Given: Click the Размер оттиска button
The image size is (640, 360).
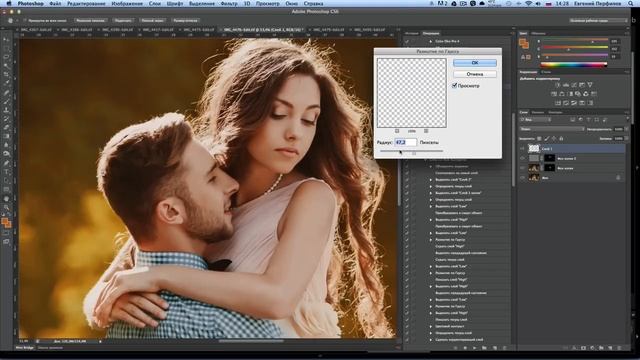Looking at the screenshot, I should coord(185,20).
